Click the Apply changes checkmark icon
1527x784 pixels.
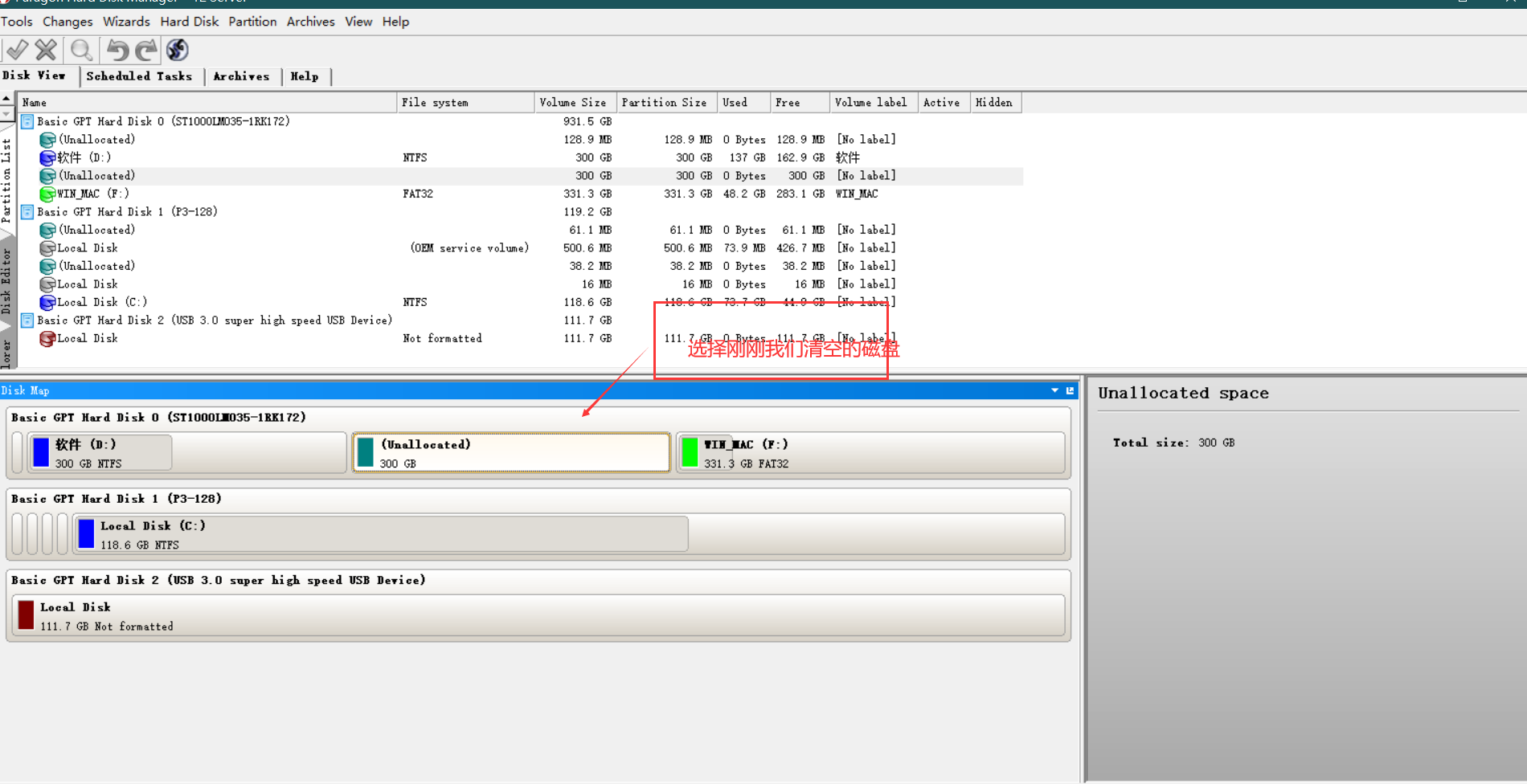(x=17, y=50)
